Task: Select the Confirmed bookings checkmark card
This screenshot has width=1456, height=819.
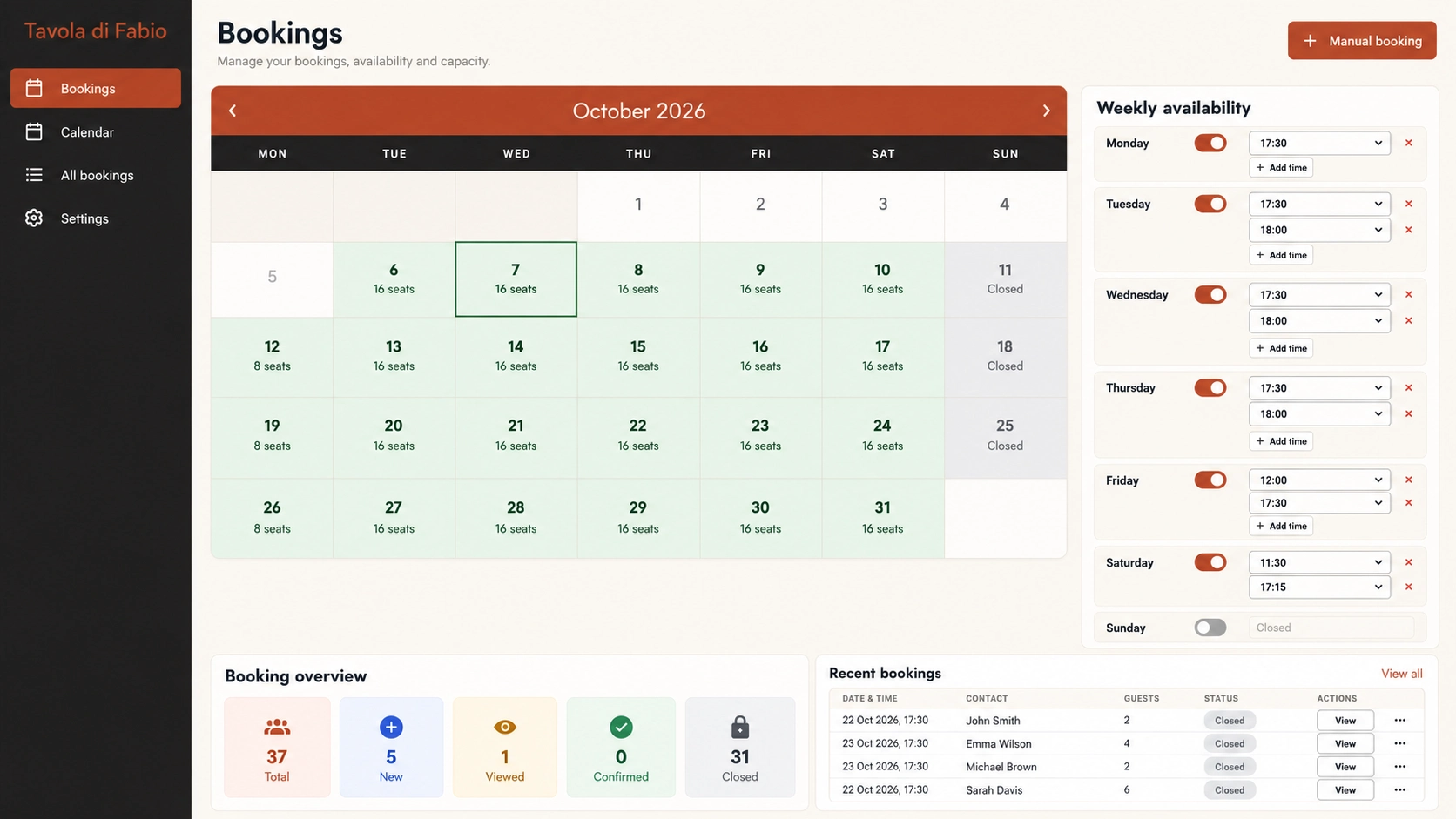Action: point(621,747)
